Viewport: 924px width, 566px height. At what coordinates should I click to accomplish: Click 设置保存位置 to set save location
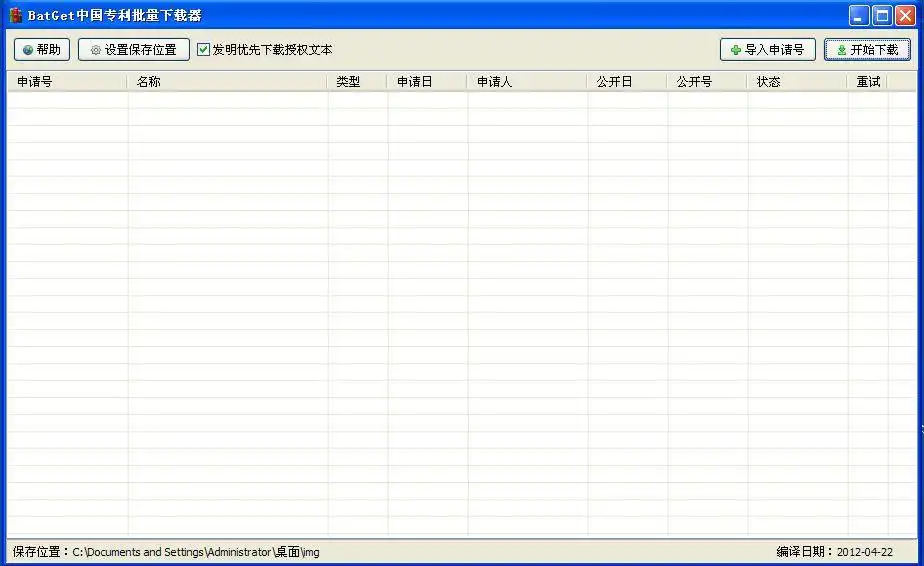134,50
